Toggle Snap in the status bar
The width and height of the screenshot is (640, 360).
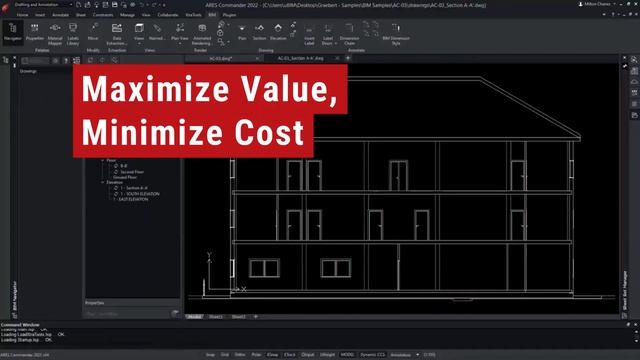point(211,355)
